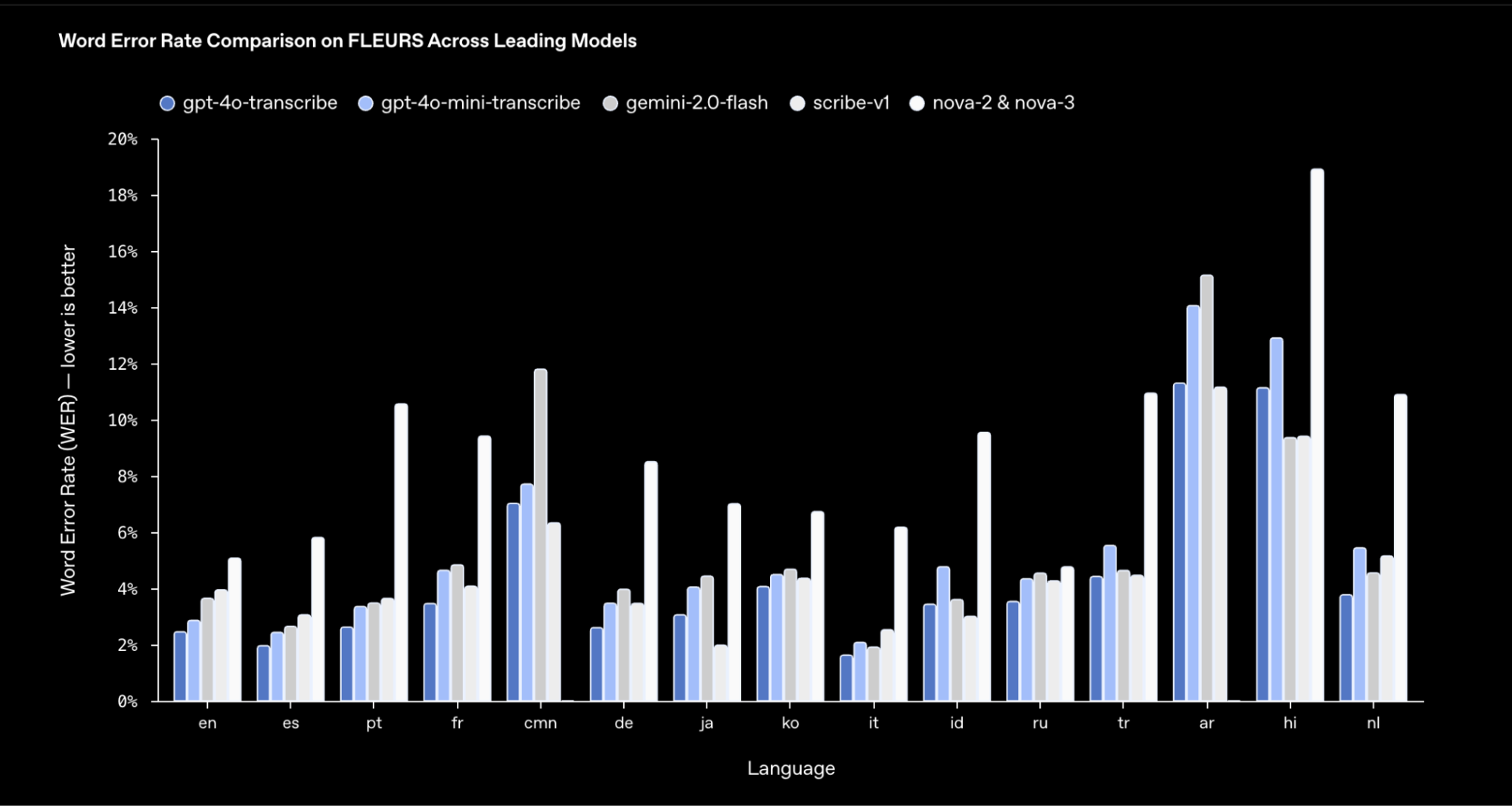Click the nova bar for ru
Image resolution: width=1512 pixels, height=806 pixels.
click(1067, 634)
